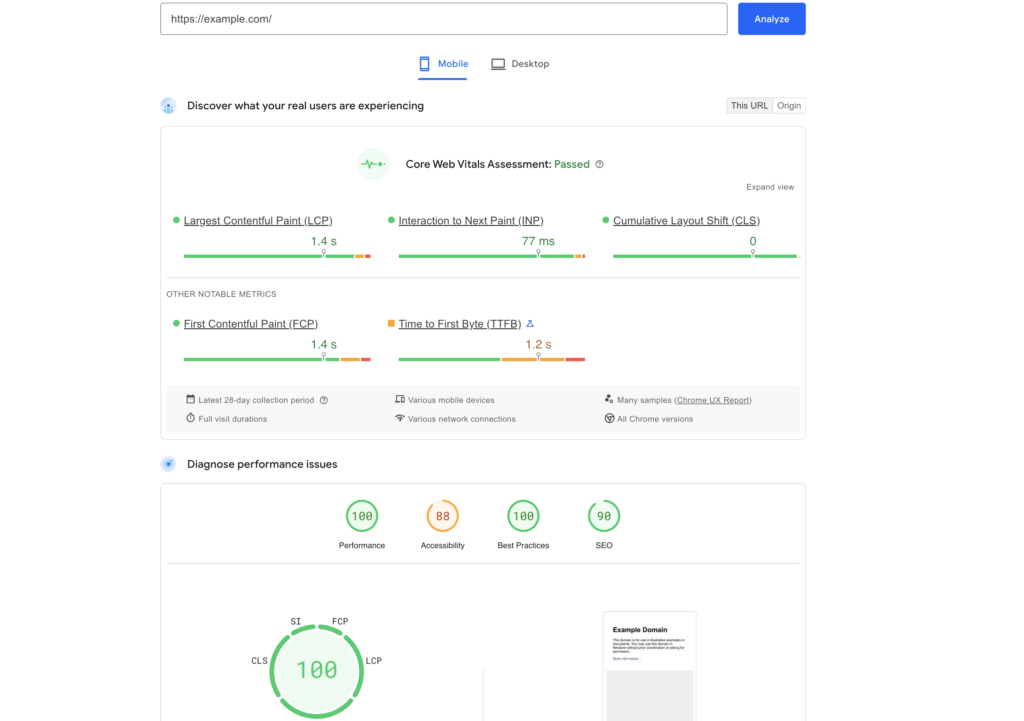Open Interaction to Next Paint (INP) link

(x=471, y=221)
